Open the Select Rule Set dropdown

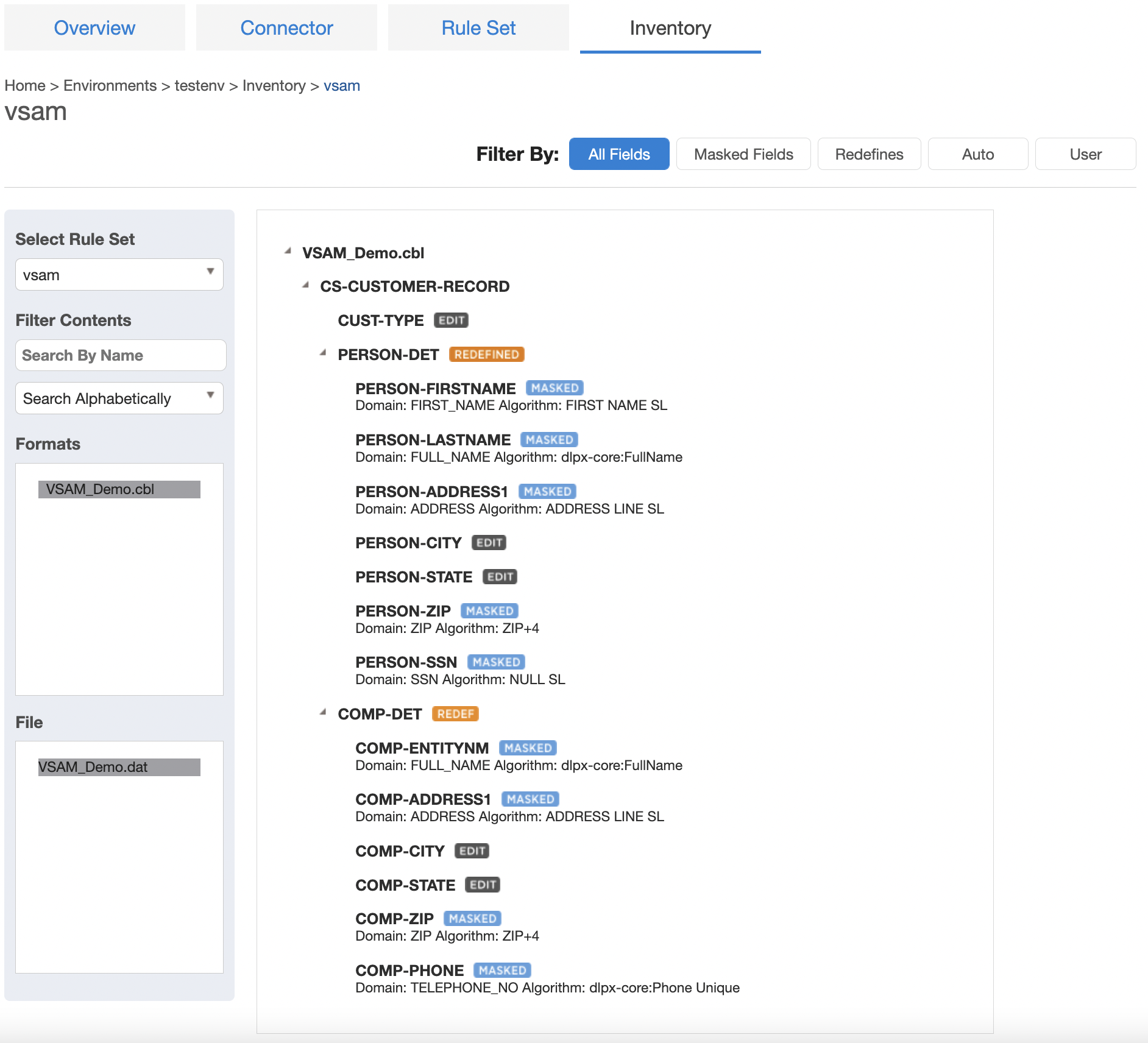coord(119,275)
